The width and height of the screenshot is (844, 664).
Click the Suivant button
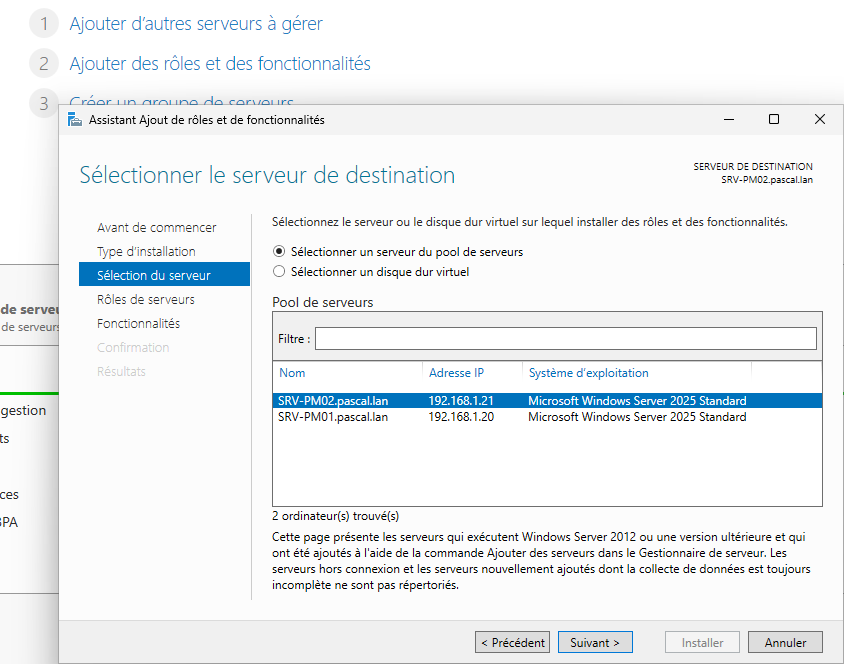click(595, 643)
